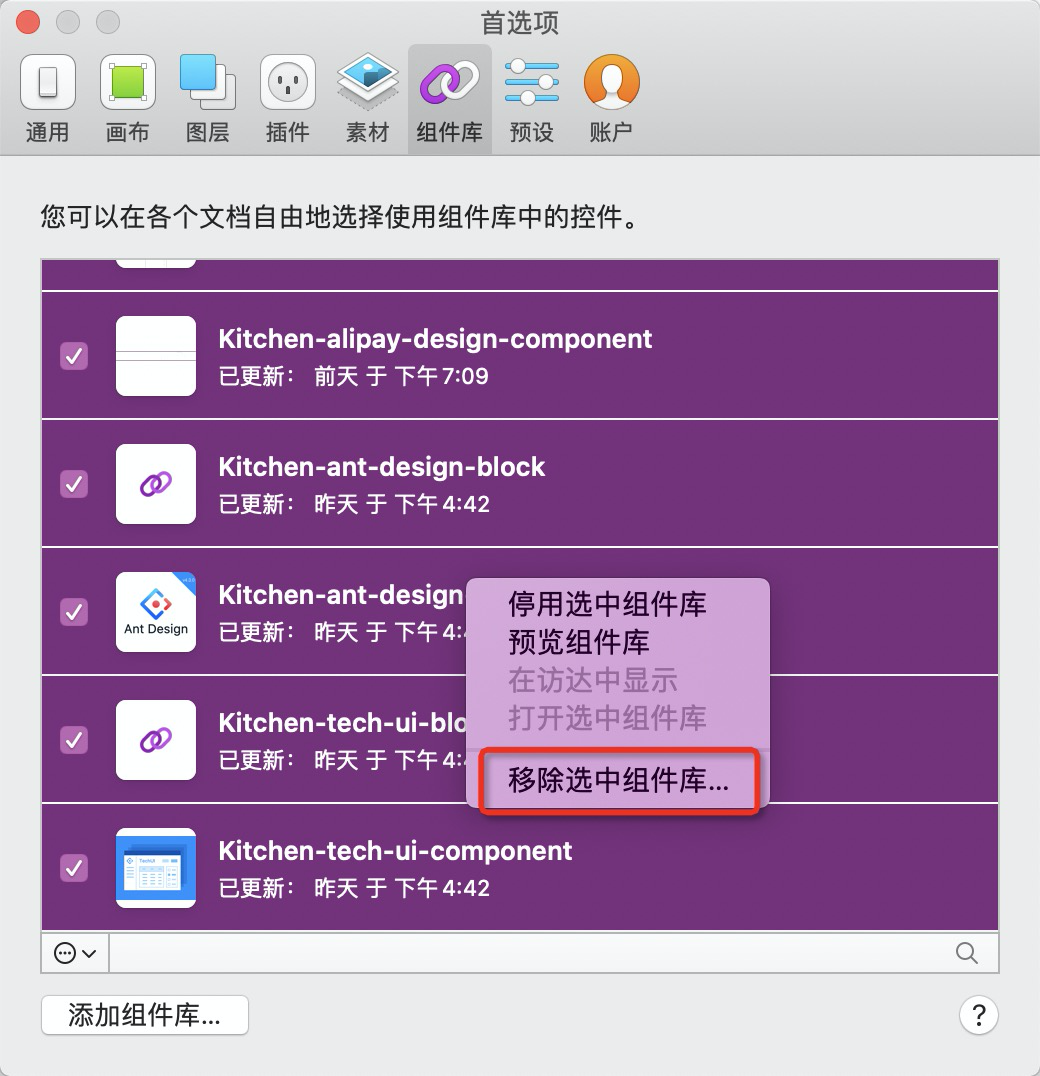Choose 移除选中组件库… in the context menu
This screenshot has width=1040, height=1076.
(618, 780)
